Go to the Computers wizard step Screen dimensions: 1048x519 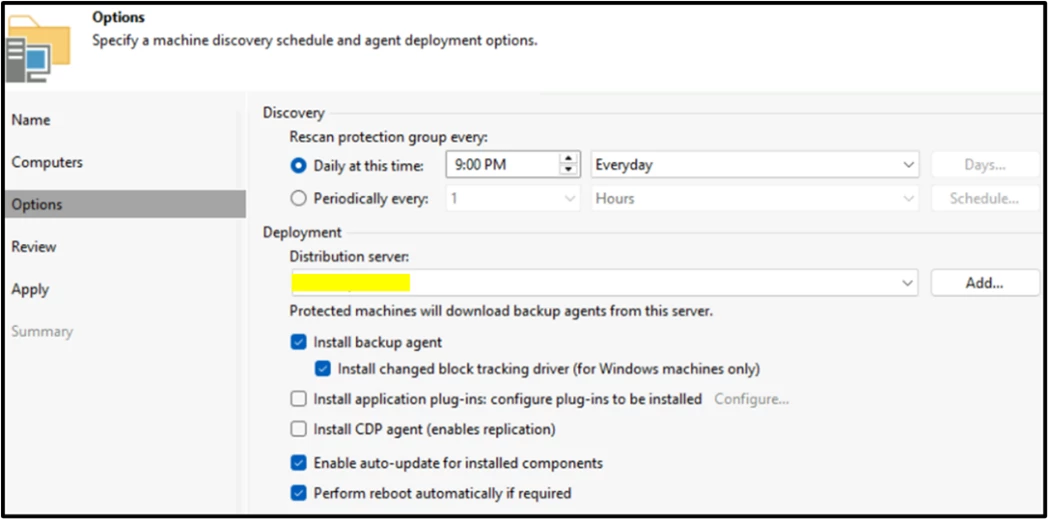click(47, 162)
